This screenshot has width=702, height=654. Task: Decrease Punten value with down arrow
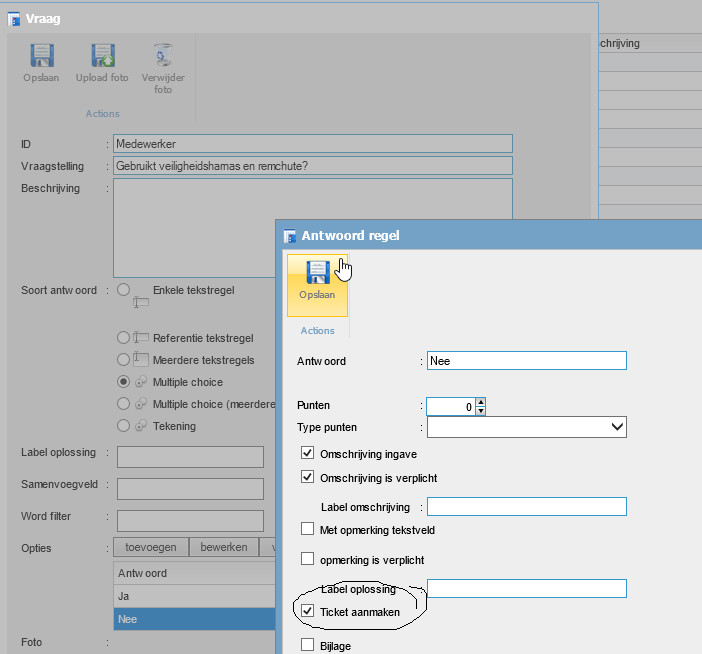click(481, 411)
